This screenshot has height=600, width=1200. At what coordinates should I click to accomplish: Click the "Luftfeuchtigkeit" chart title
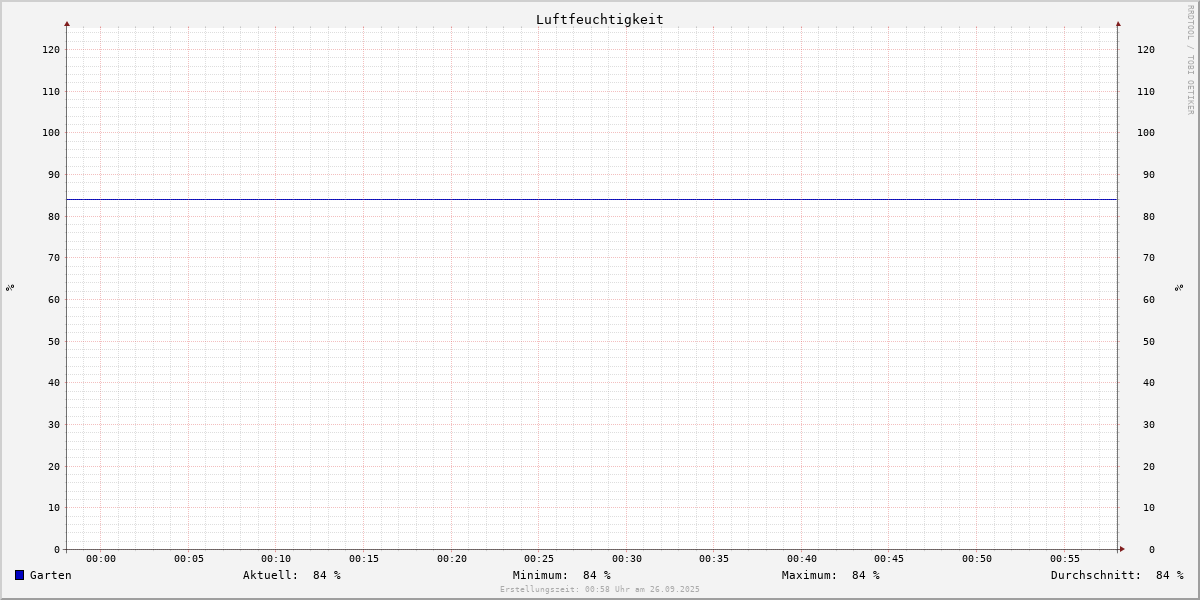click(600, 19)
